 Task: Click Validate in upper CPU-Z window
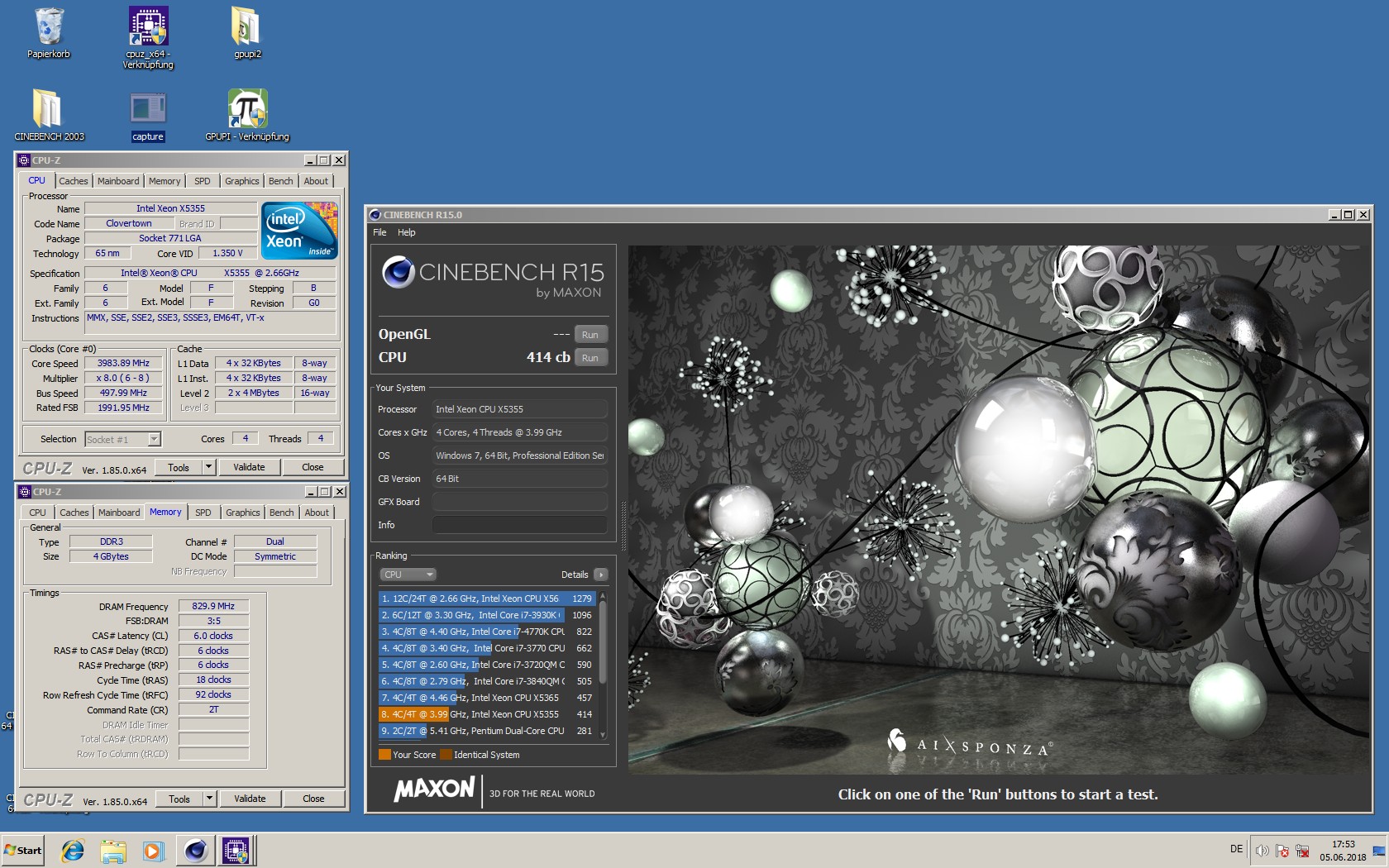point(249,467)
